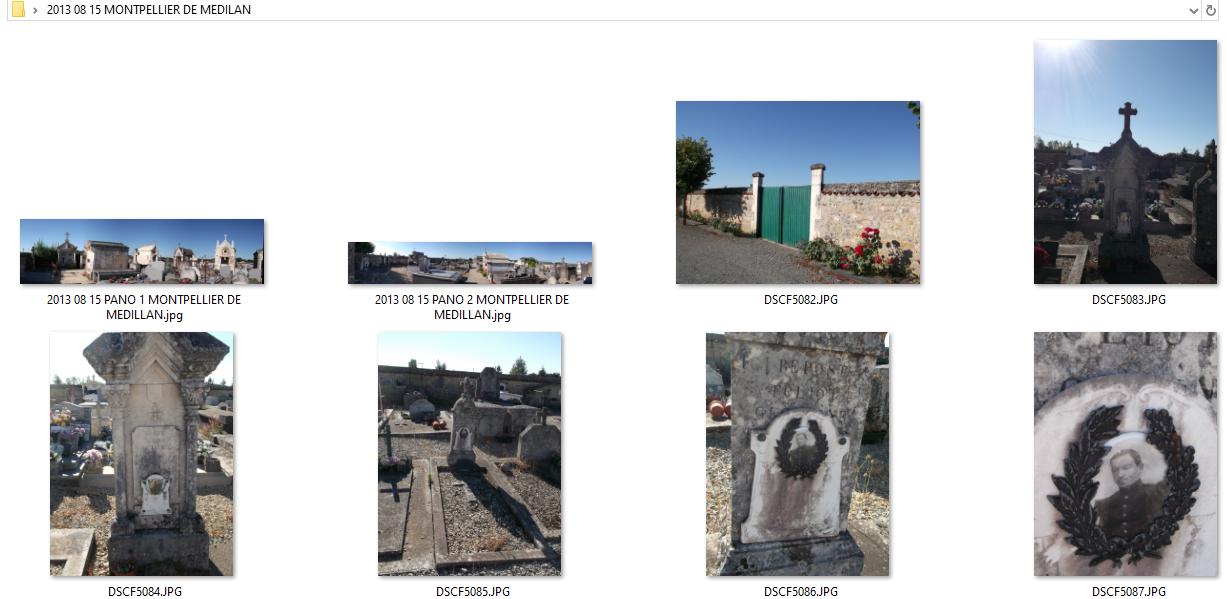Click the 2013 08 15 MONTPELLIER DE MEDILAN path
1227x599 pixels.
pyautogui.click(x=149, y=10)
